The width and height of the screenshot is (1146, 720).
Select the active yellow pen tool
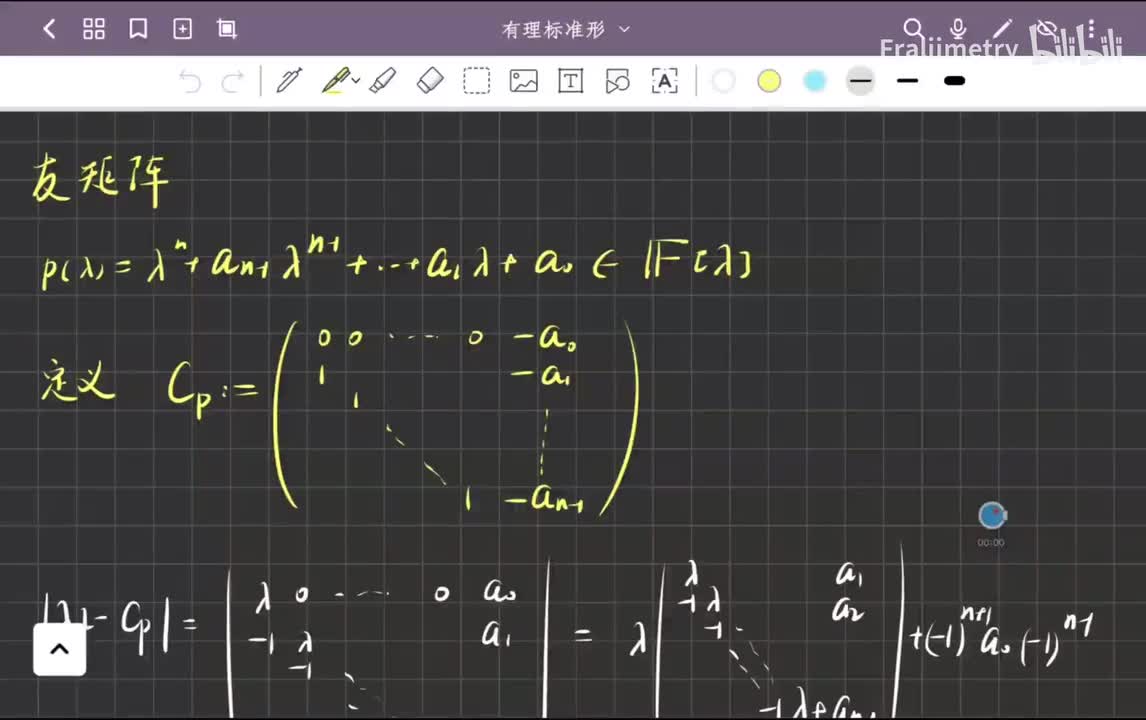click(335, 80)
